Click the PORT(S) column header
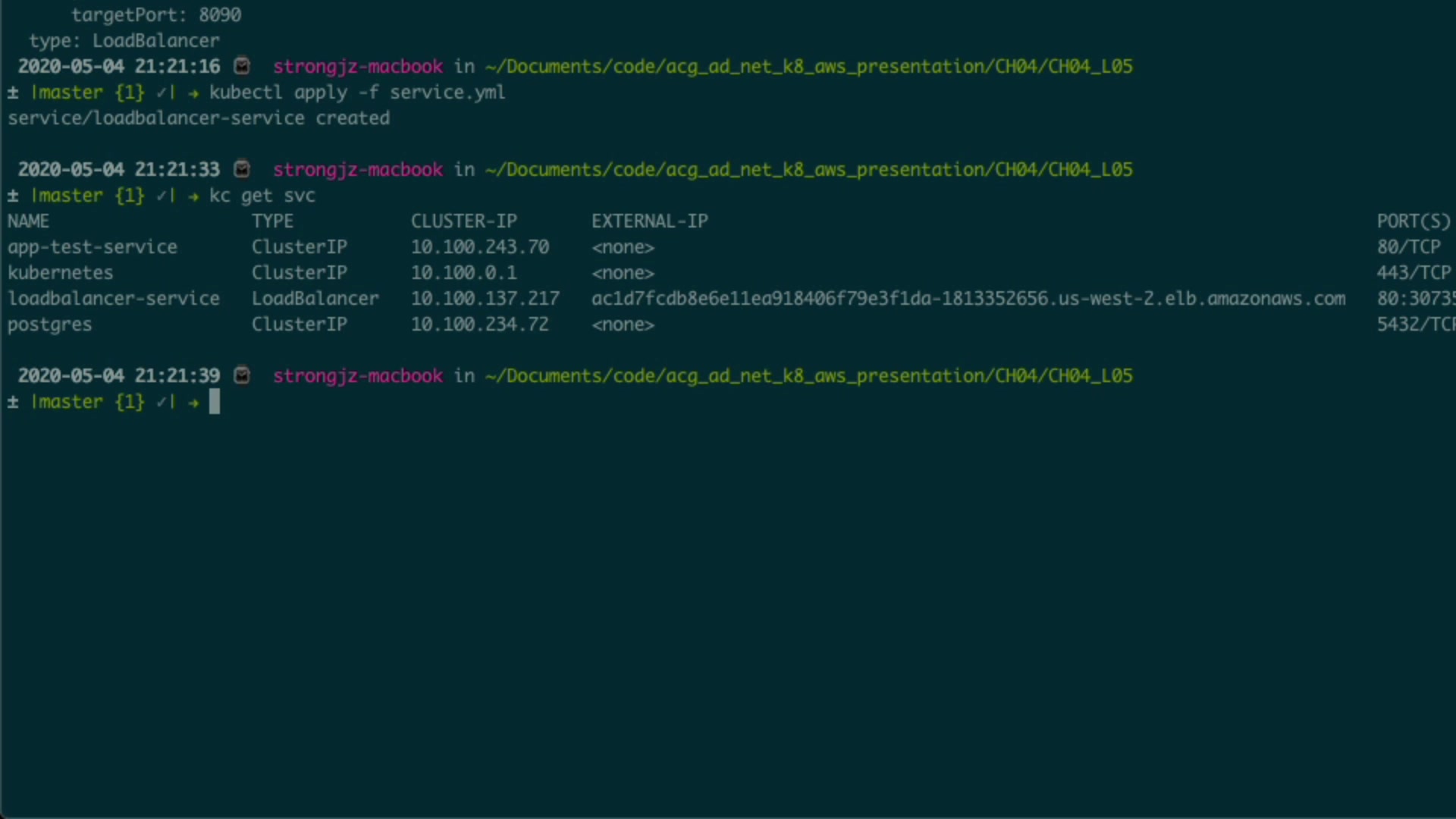Image resolution: width=1456 pixels, height=819 pixels. point(1414,221)
